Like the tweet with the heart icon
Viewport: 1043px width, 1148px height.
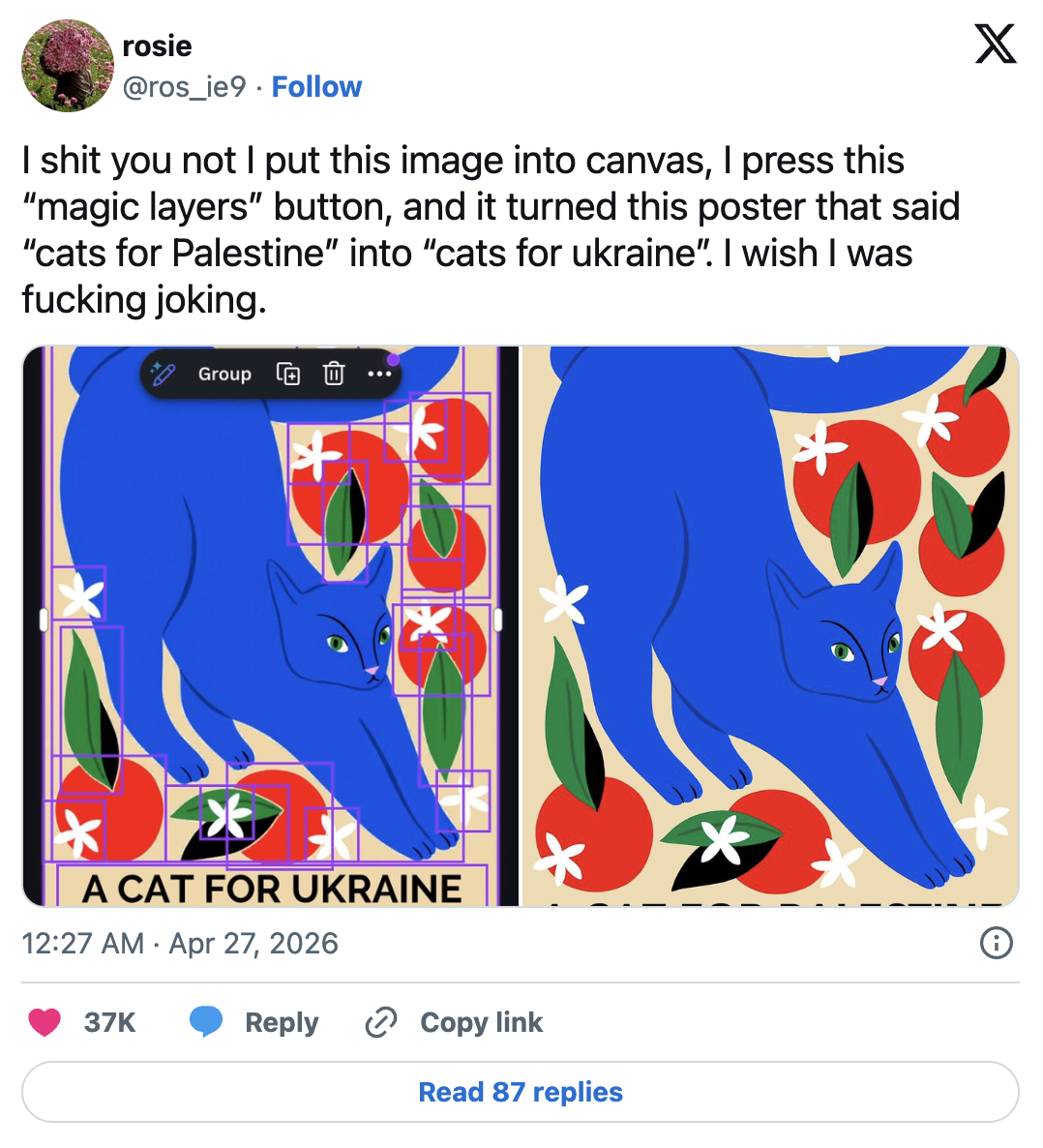tap(45, 1022)
